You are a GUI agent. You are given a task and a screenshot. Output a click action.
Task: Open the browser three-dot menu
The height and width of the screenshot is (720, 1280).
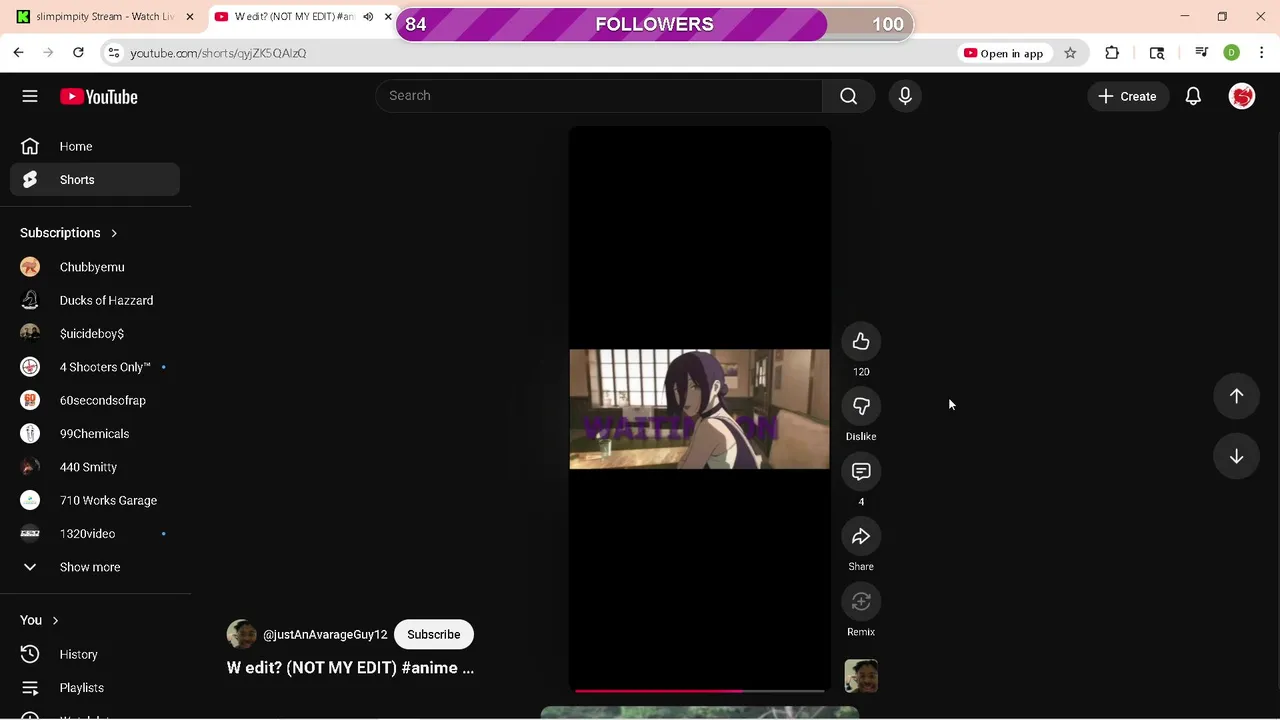click(x=1261, y=53)
